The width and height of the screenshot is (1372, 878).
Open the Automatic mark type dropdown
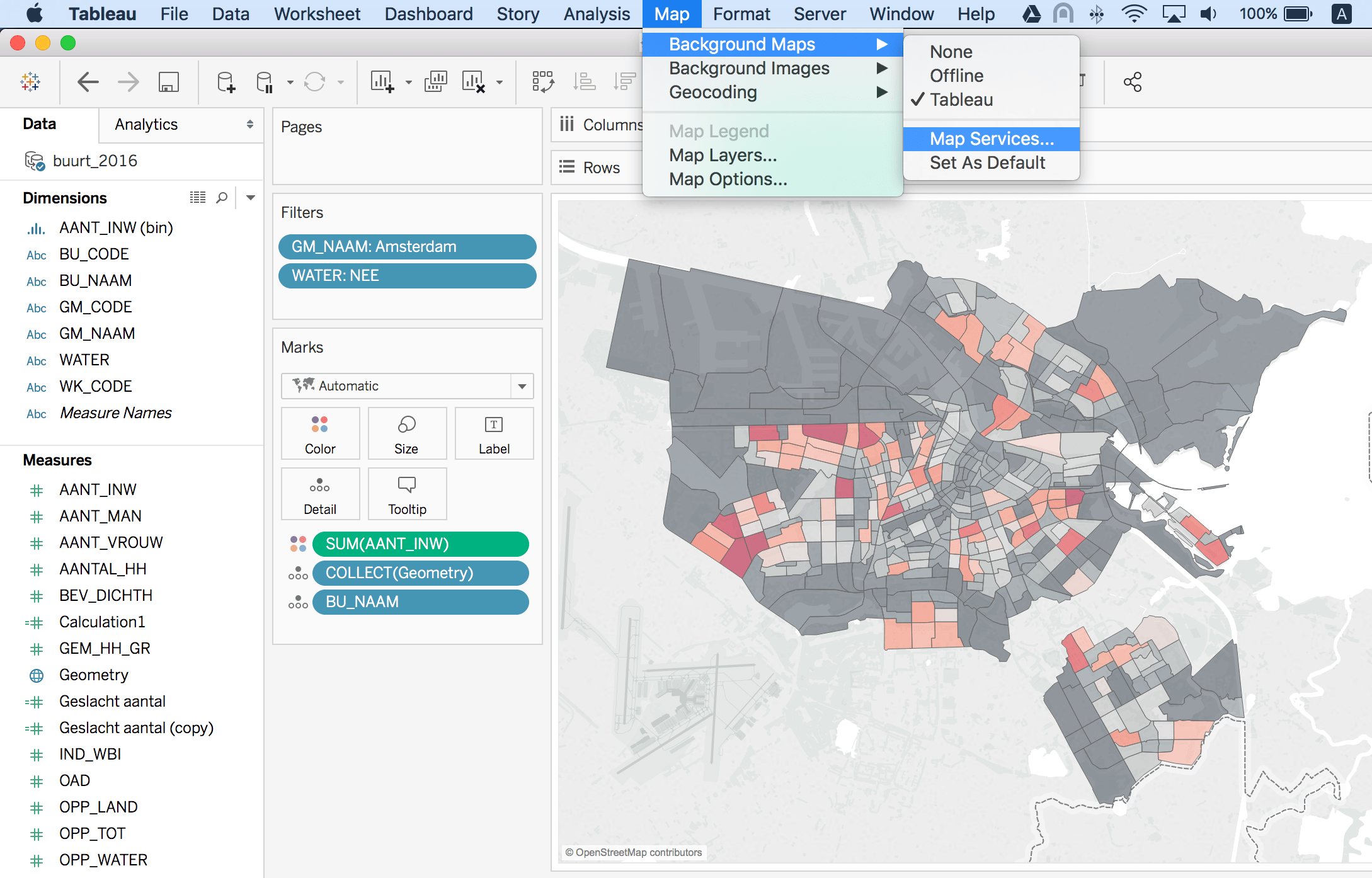coord(521,386)
